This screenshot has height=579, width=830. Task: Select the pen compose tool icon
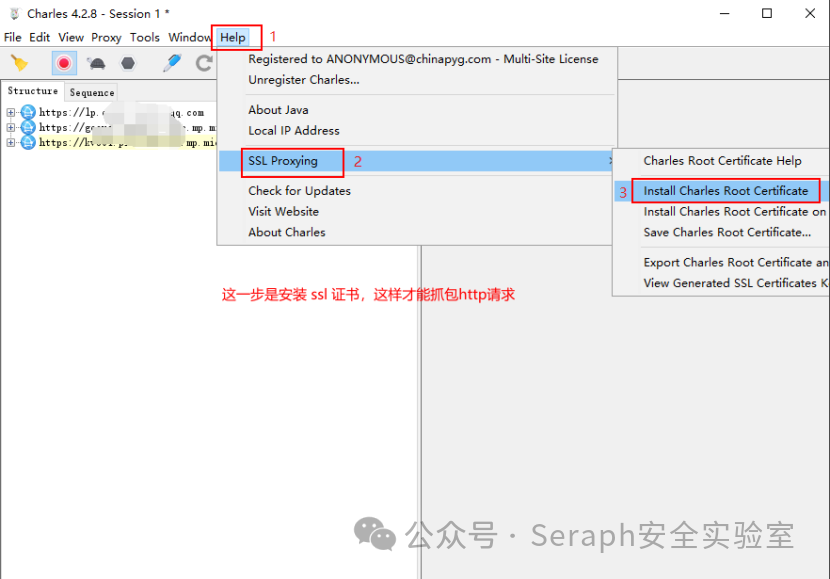click(x=172, y=63)
